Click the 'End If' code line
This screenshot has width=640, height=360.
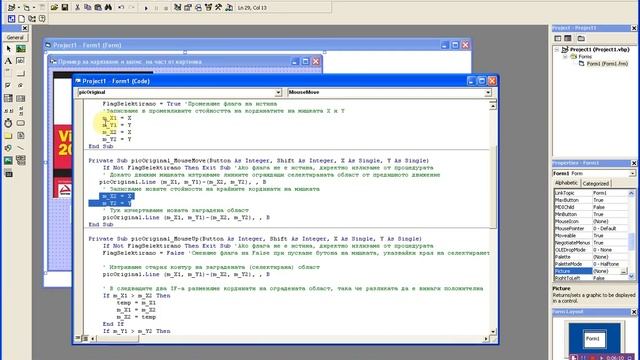[x=113, y=324]
